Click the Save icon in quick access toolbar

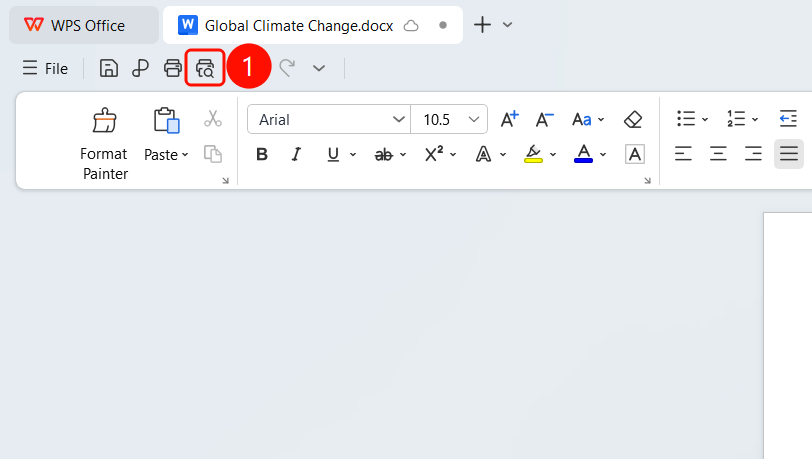(109, 68)
